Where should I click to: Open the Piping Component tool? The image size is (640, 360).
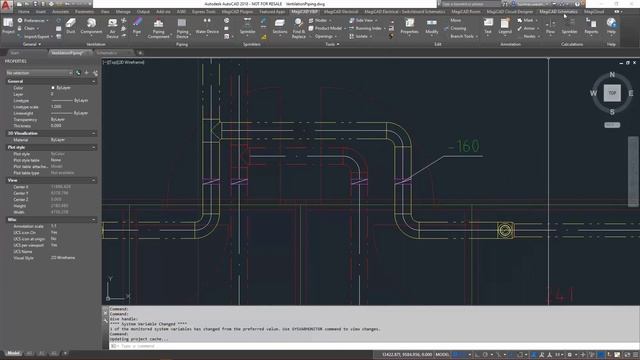pos(158,28)
